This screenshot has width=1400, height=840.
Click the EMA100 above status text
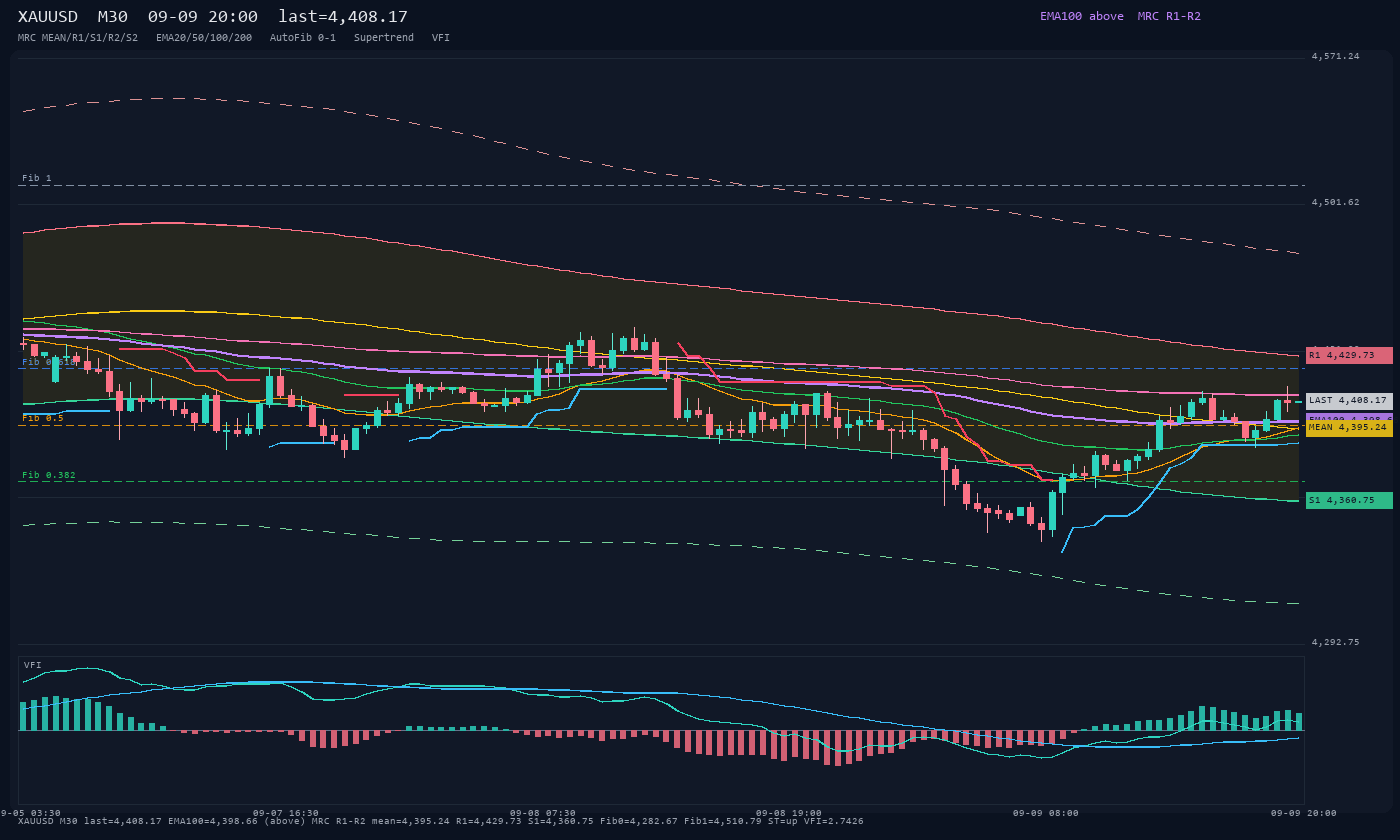pos(1082,16)
